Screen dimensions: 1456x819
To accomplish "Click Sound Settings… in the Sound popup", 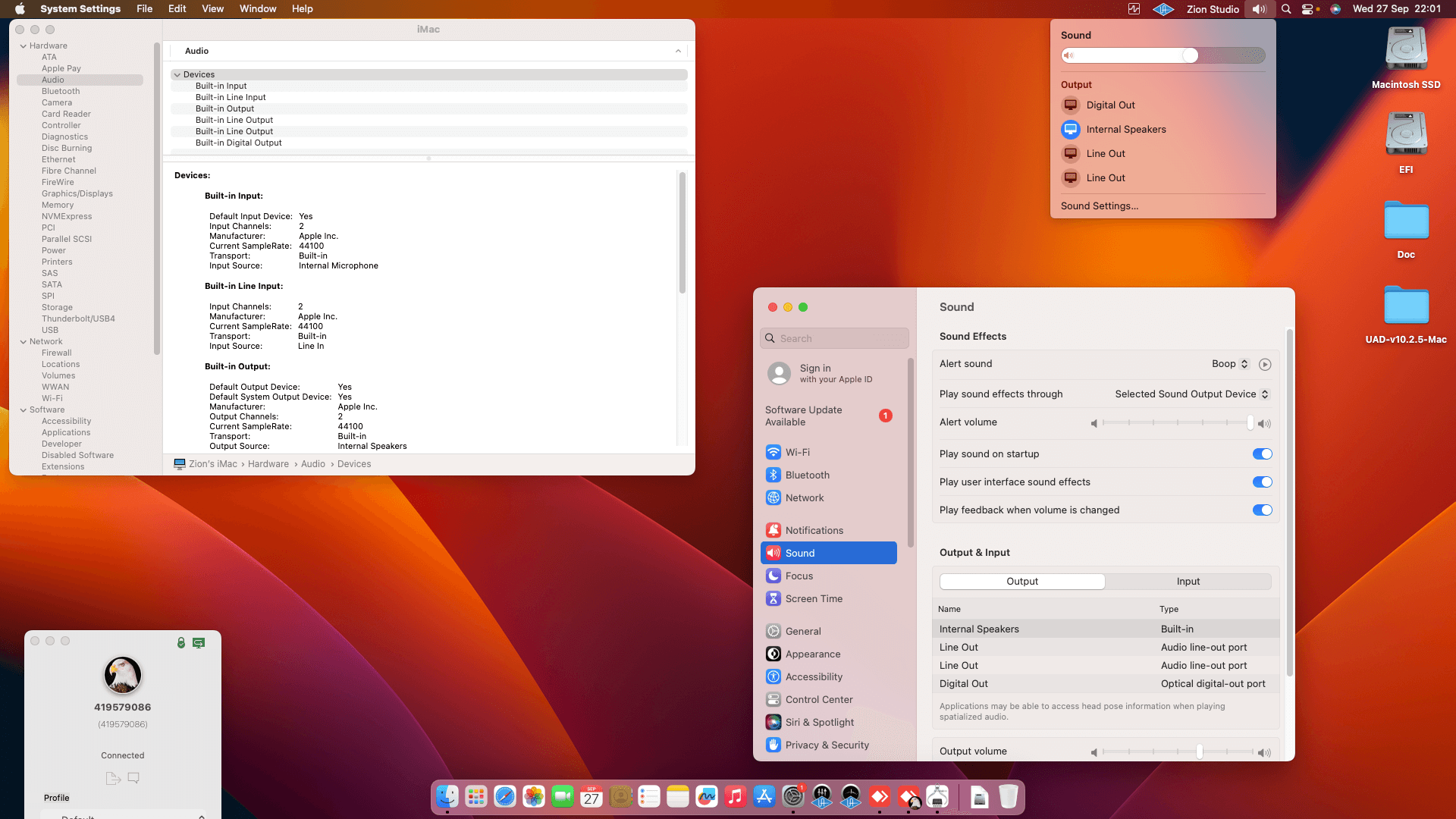I will pyautogui.click(x=1100, y=206).
